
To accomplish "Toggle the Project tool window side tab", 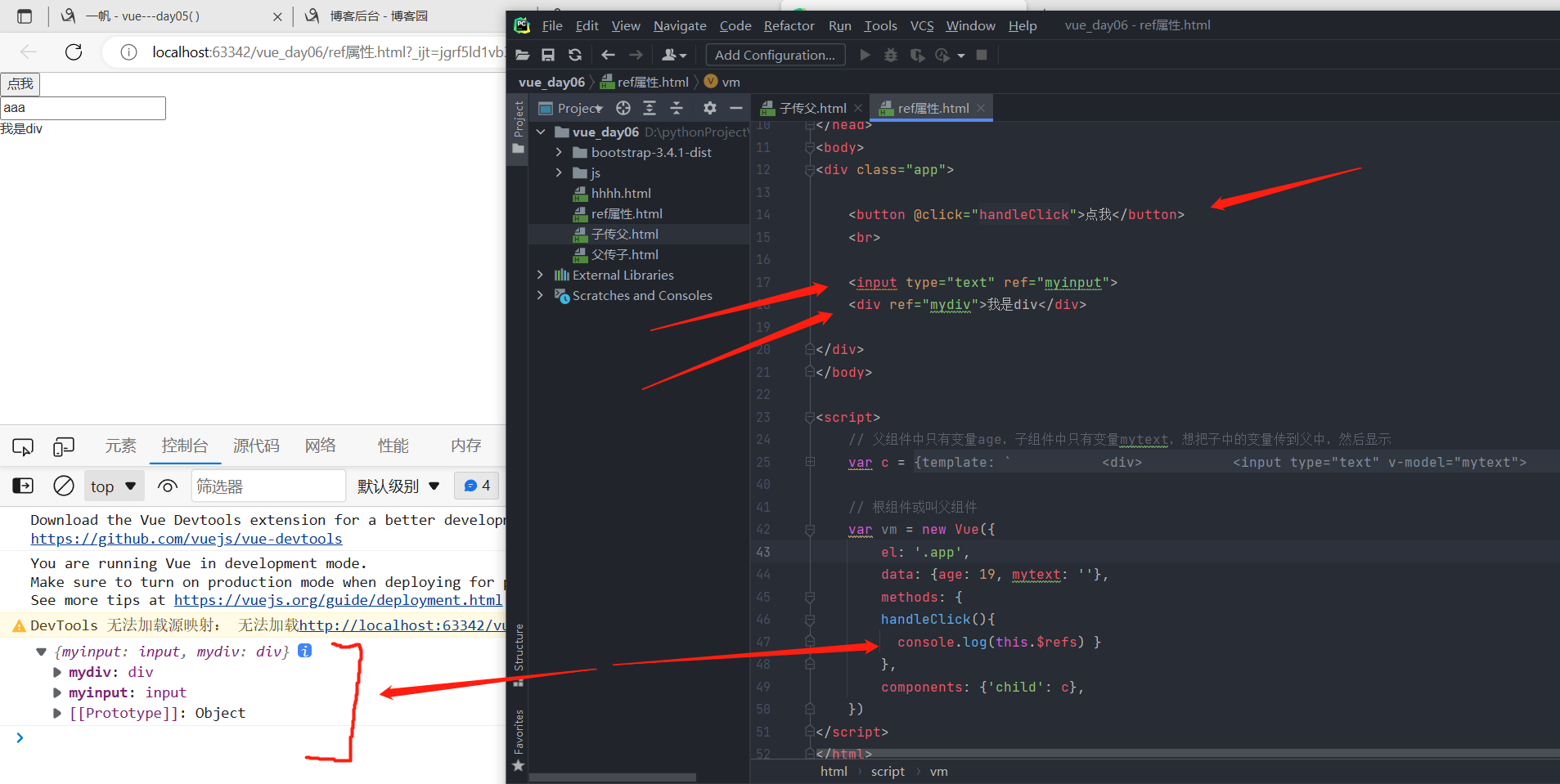I will (518, 128).
